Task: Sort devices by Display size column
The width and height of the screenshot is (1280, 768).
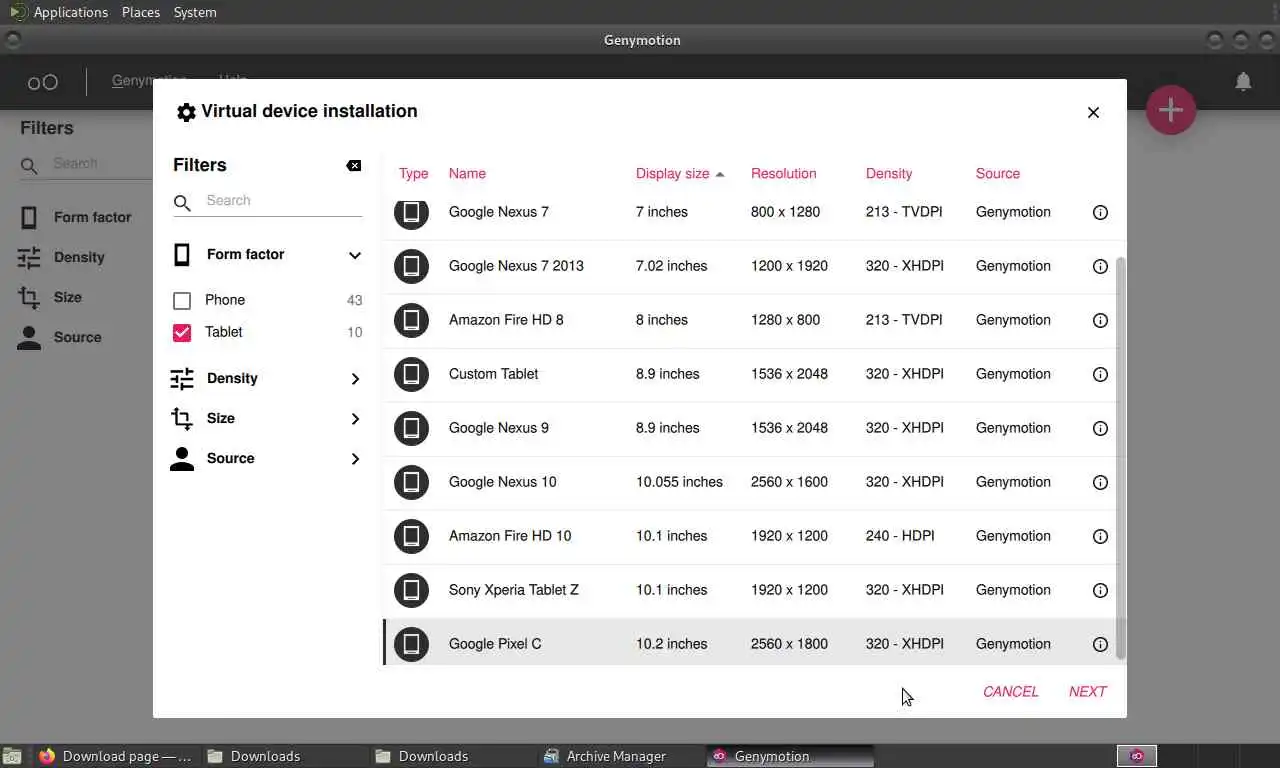Action: click(680, 173)
